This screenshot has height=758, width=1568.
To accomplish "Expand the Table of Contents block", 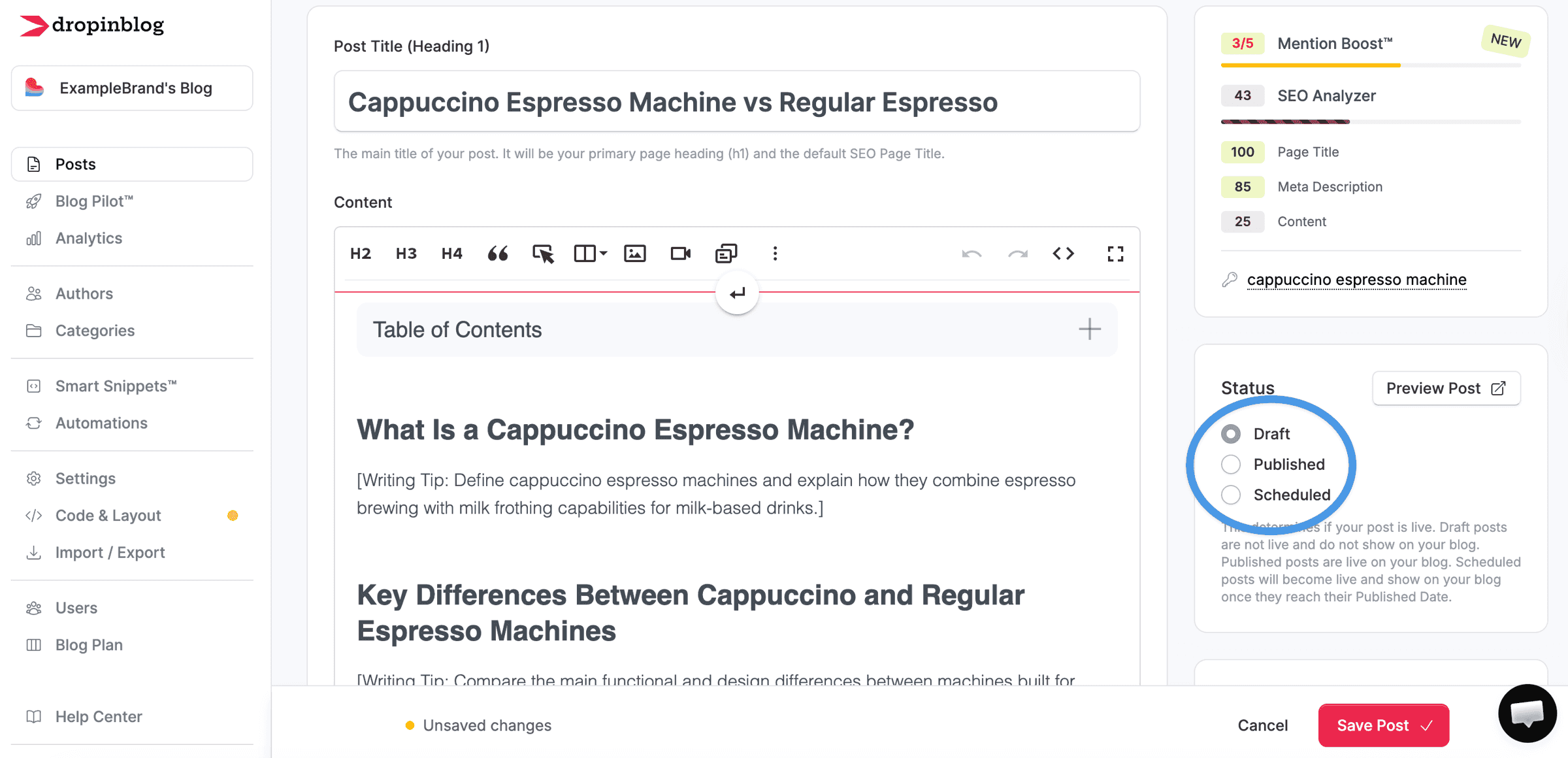I will point(1089,329).
